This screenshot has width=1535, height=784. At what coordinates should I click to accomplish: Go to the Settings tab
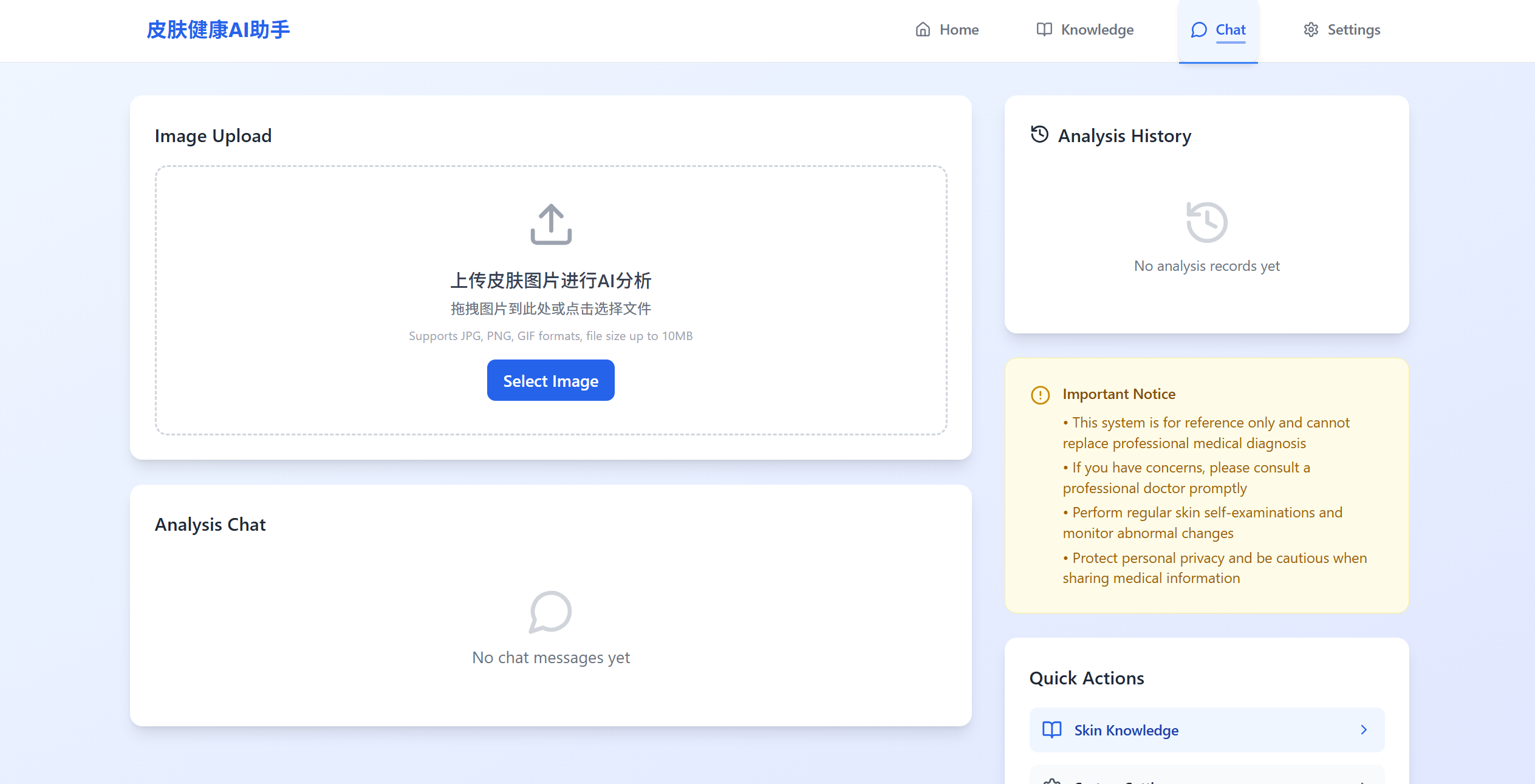click(x=1353, y=30)
